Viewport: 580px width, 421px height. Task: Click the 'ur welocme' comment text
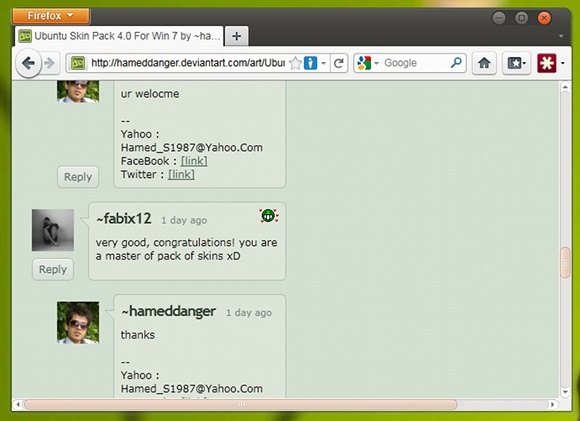150,94
